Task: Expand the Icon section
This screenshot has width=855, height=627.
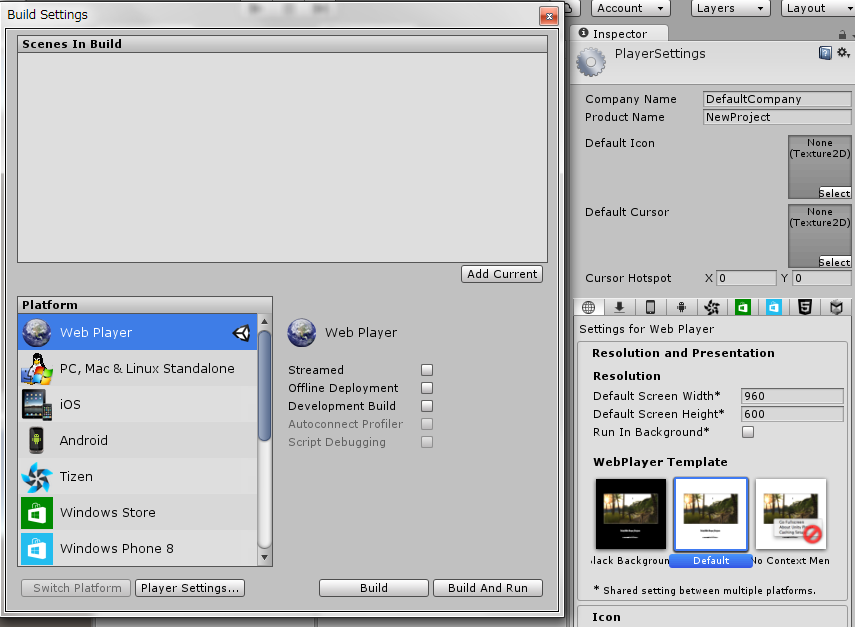Action: 606,617
